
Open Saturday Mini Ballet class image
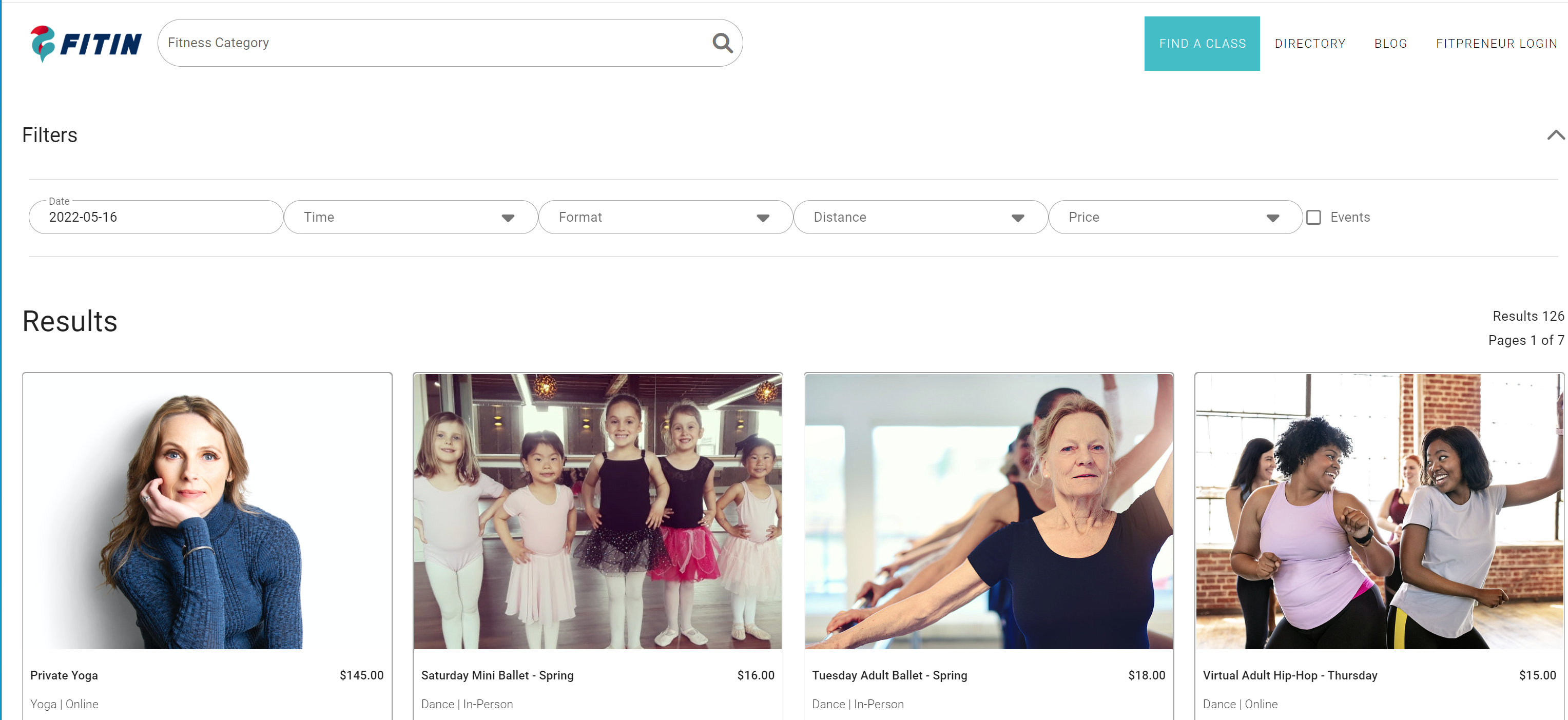coord(597,511)
